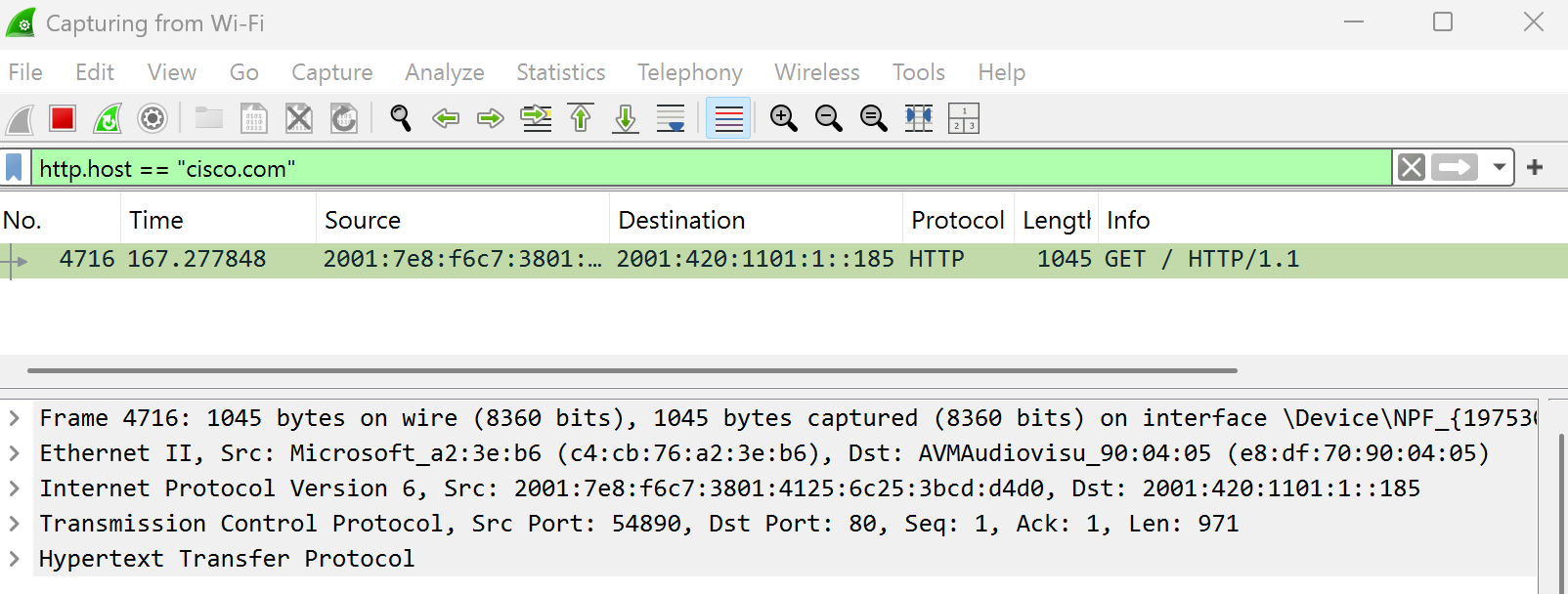The width and height of the screenshot is (1568, 594).
Task: Jump to the first packet
Action: [x=581, y=119]
